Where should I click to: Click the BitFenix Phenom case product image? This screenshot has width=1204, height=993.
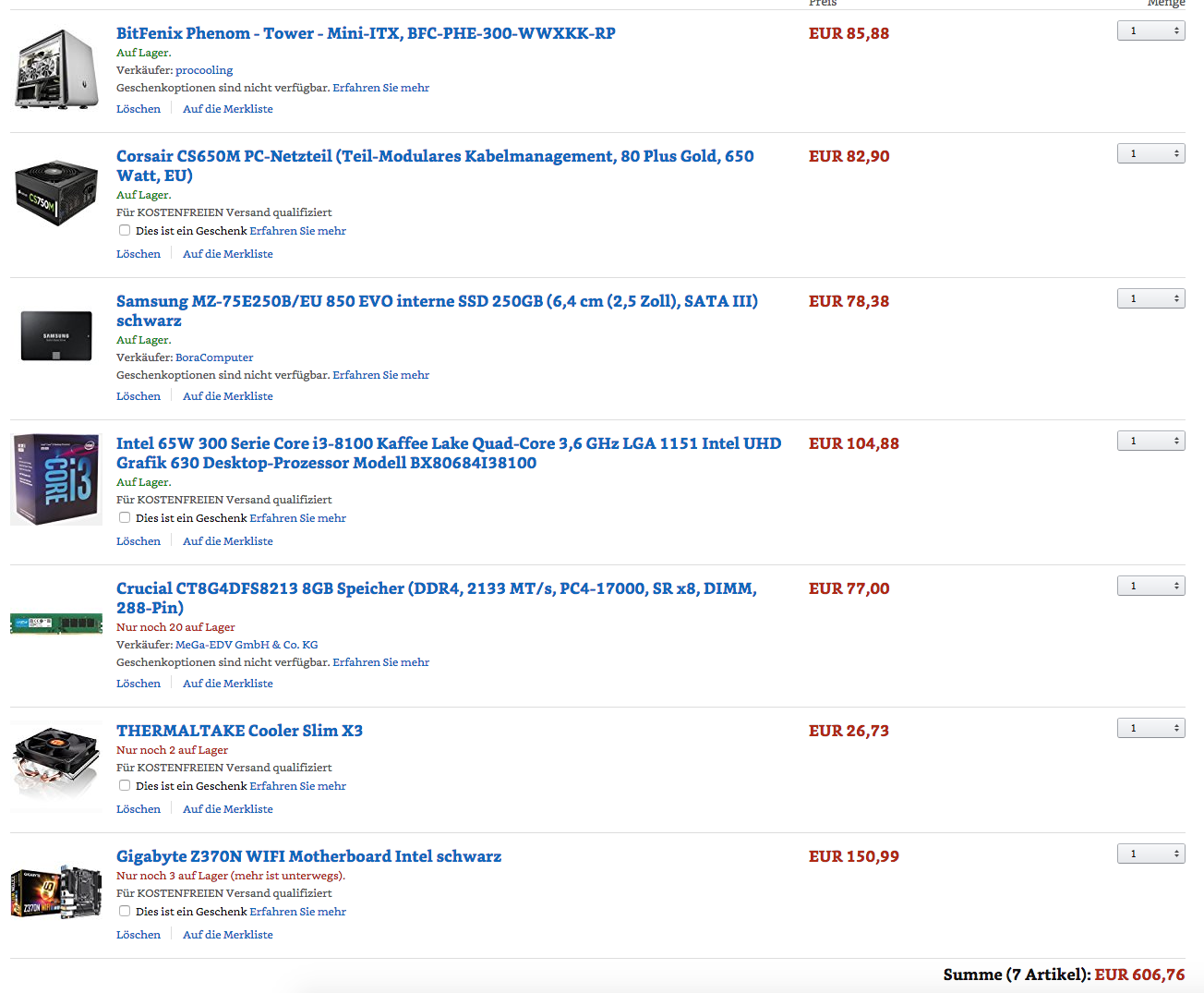coord(56,69)
